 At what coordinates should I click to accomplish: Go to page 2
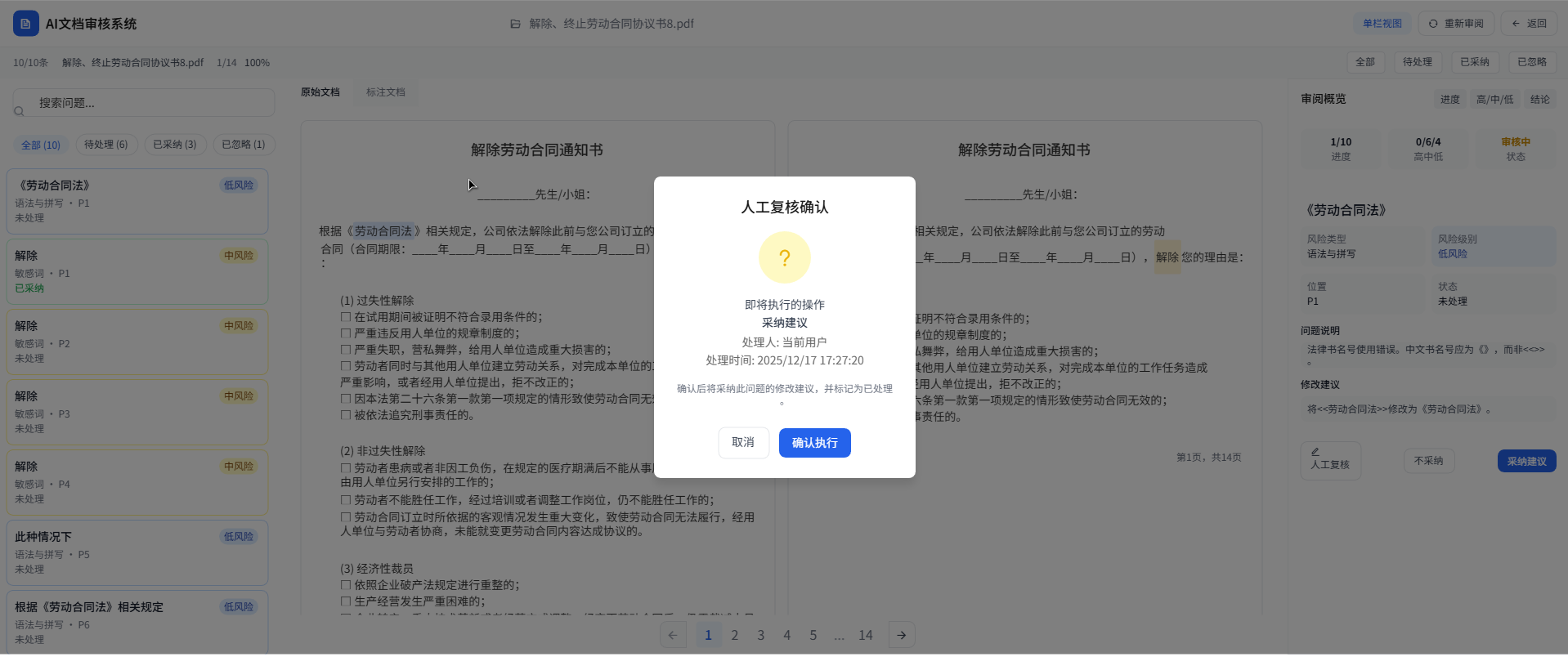pyautogui.click(x=735, y=635)
